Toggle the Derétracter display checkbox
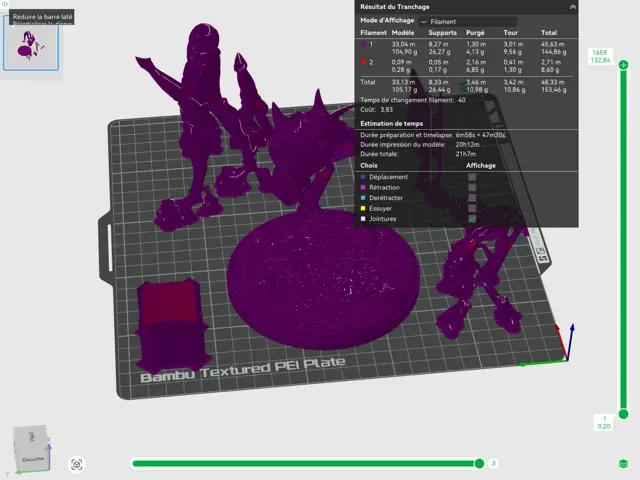The height and width of the screenshot is (480, 640). click(x=472, y=198)
